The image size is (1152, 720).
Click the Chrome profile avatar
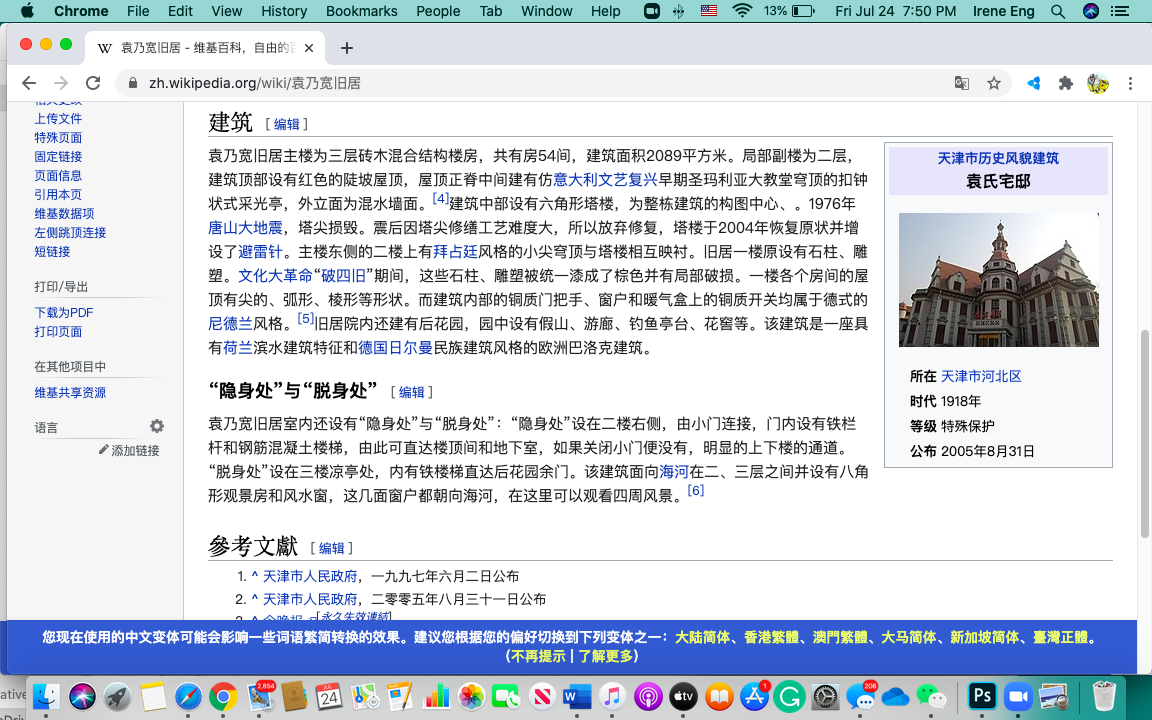1097,83
